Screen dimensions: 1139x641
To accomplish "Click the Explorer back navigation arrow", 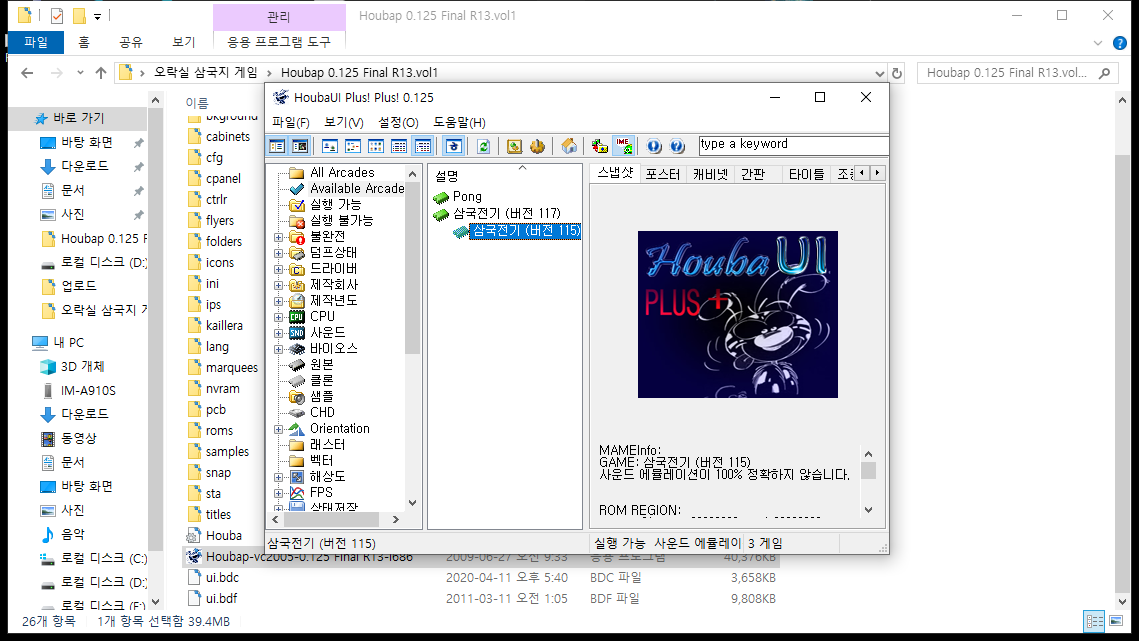I will click(28, 73).
